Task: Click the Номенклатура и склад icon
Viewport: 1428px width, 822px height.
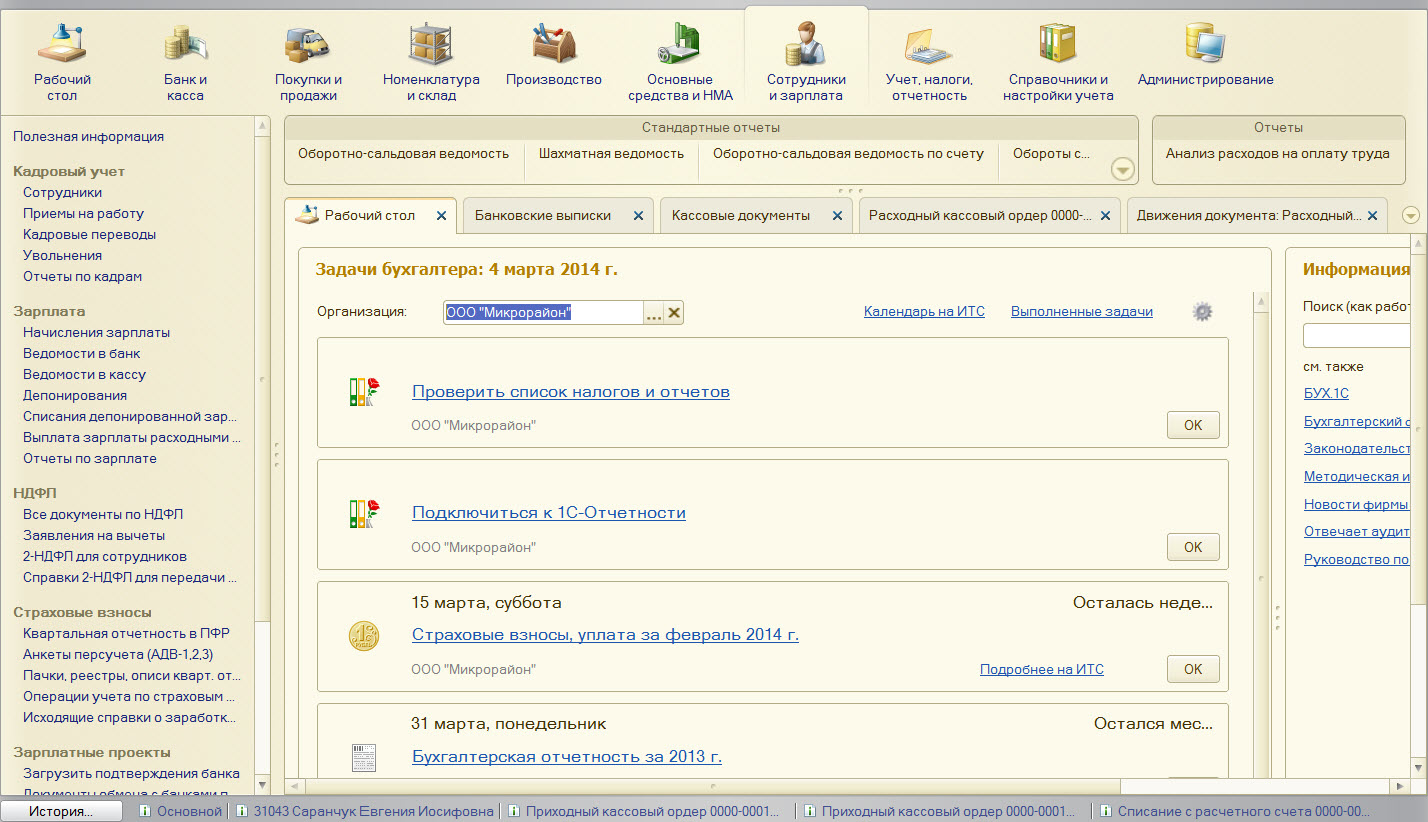Action: pos(431,46)
